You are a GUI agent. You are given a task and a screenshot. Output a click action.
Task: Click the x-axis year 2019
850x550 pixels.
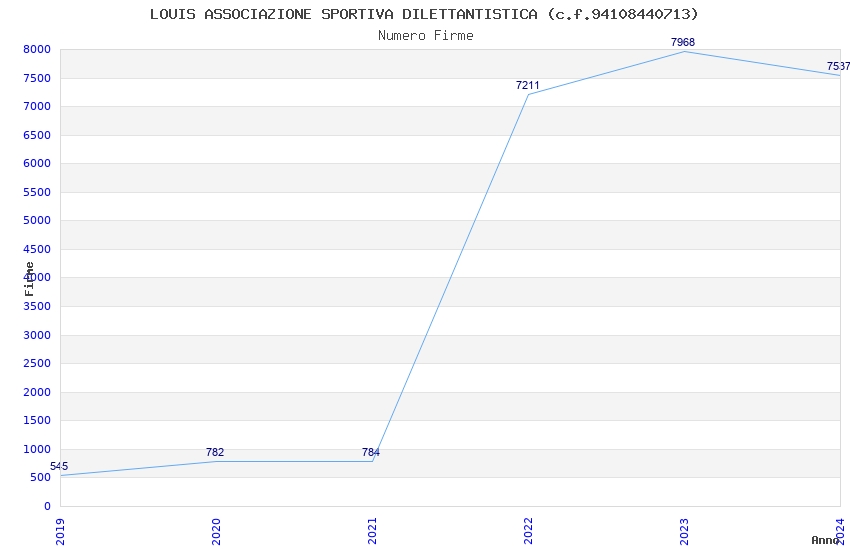click(x=60, y=532)
